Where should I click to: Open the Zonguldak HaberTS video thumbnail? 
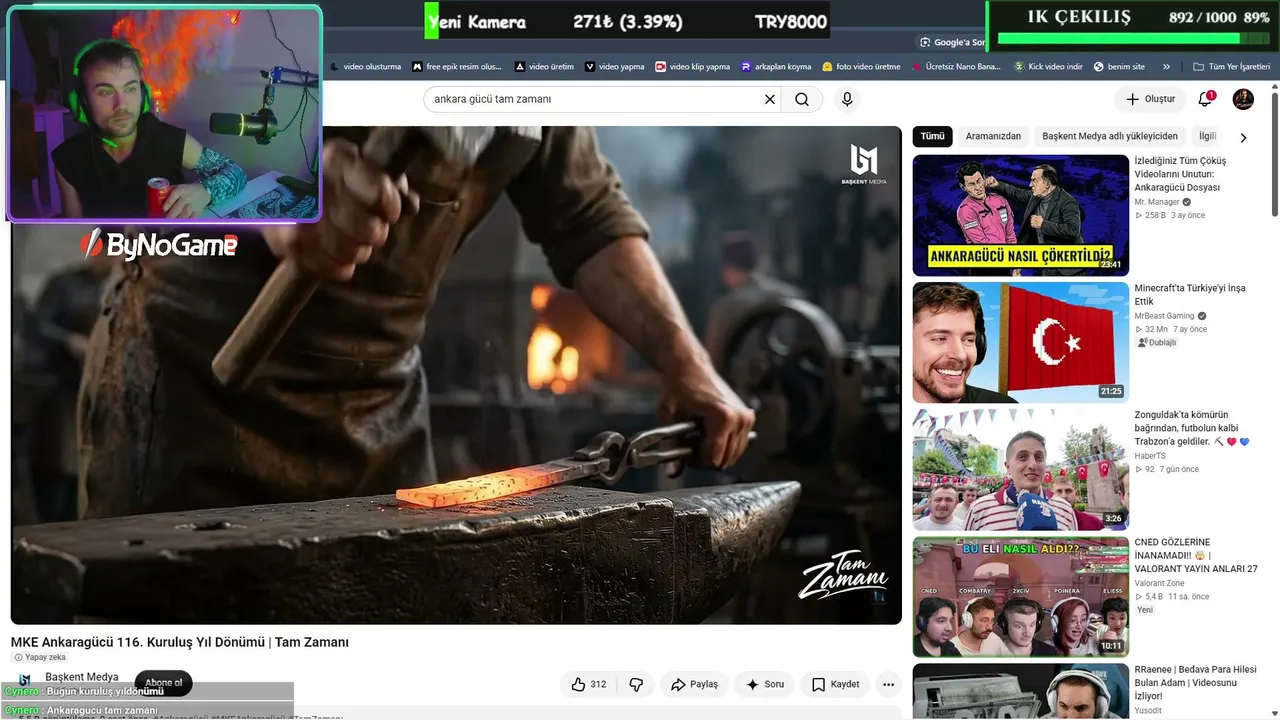coord(1020,469)
